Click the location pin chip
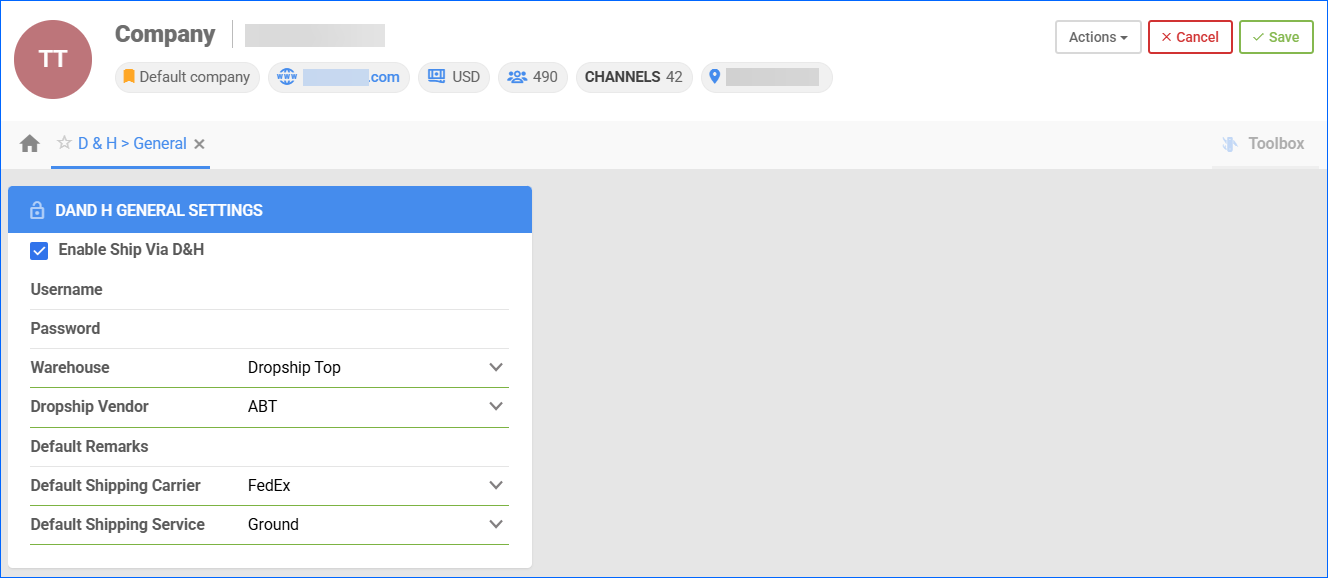 click(766, 77)
